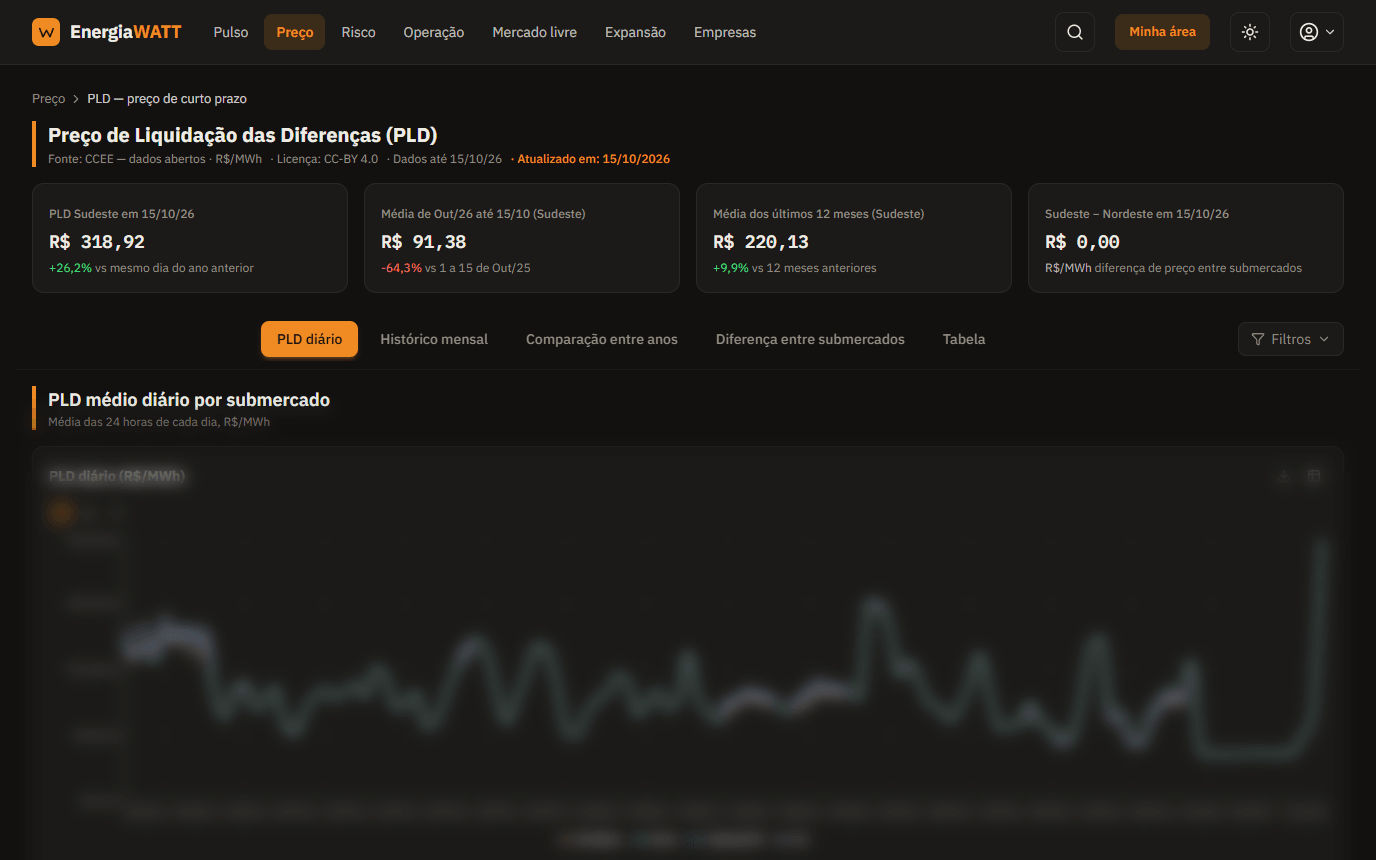Click 'Preço de Liquidação das Diferenças (PLD)' heading
Image resolution: width=1376 pixels, height=860 pixels.
tap(243, 135)
